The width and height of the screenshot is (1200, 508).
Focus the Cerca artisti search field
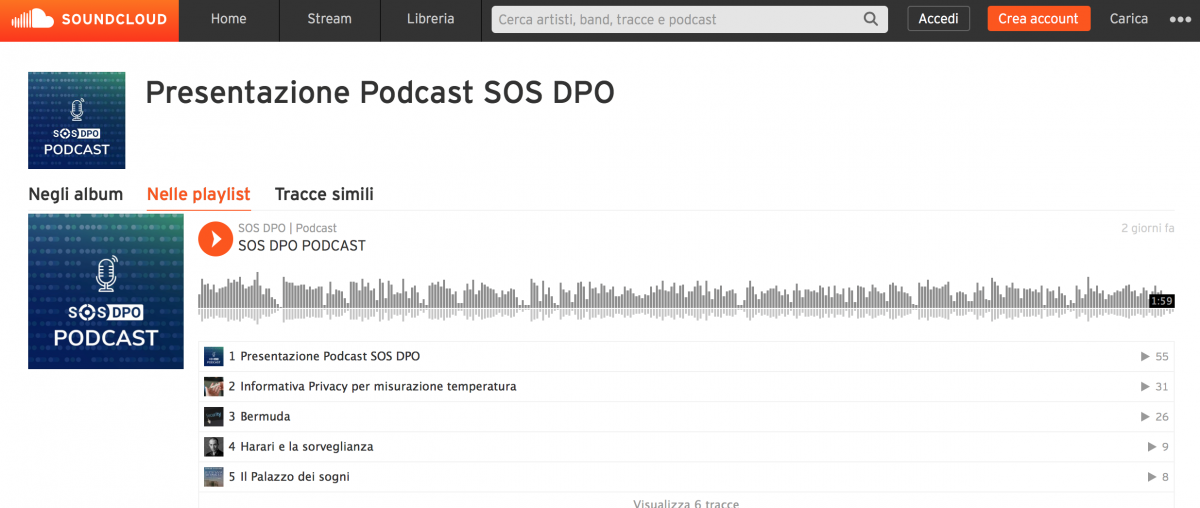tap(675, 19)
